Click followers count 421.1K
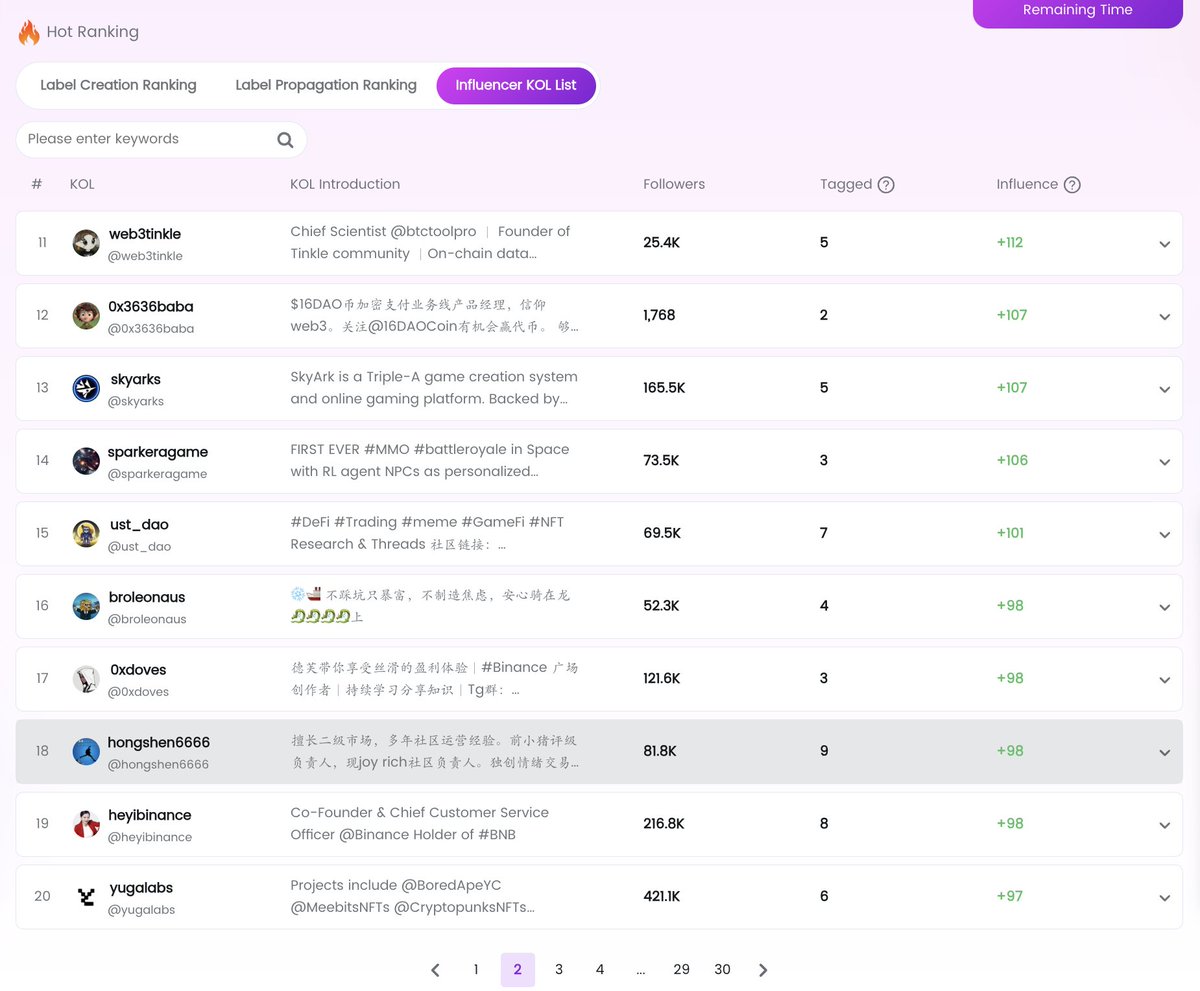 pos(662,897)
